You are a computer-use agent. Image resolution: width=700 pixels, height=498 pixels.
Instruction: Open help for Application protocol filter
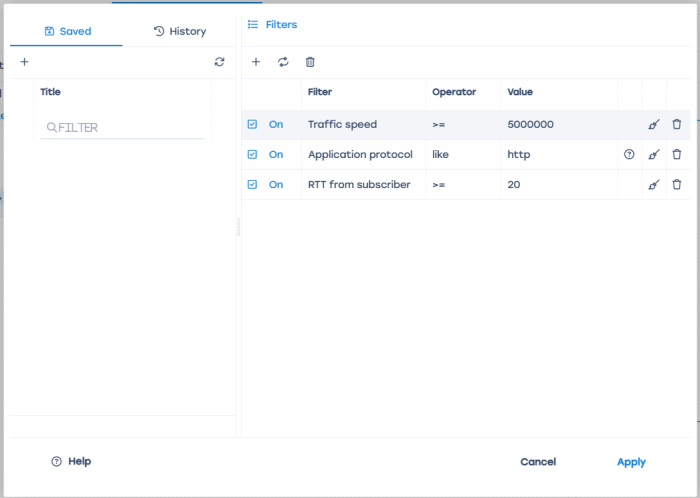pyautogui.click(x=629, y=155)
